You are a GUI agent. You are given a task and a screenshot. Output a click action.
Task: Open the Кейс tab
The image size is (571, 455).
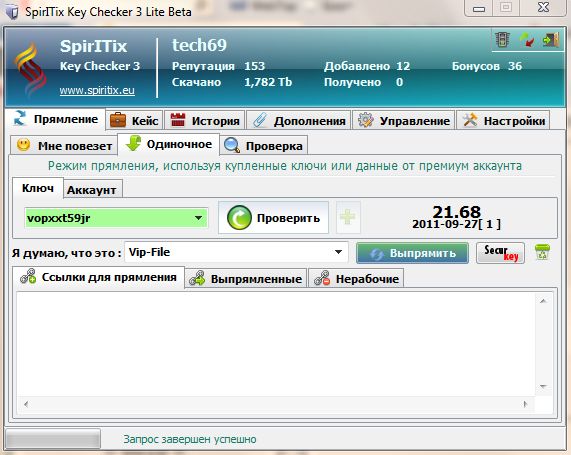tap(135, 121)
